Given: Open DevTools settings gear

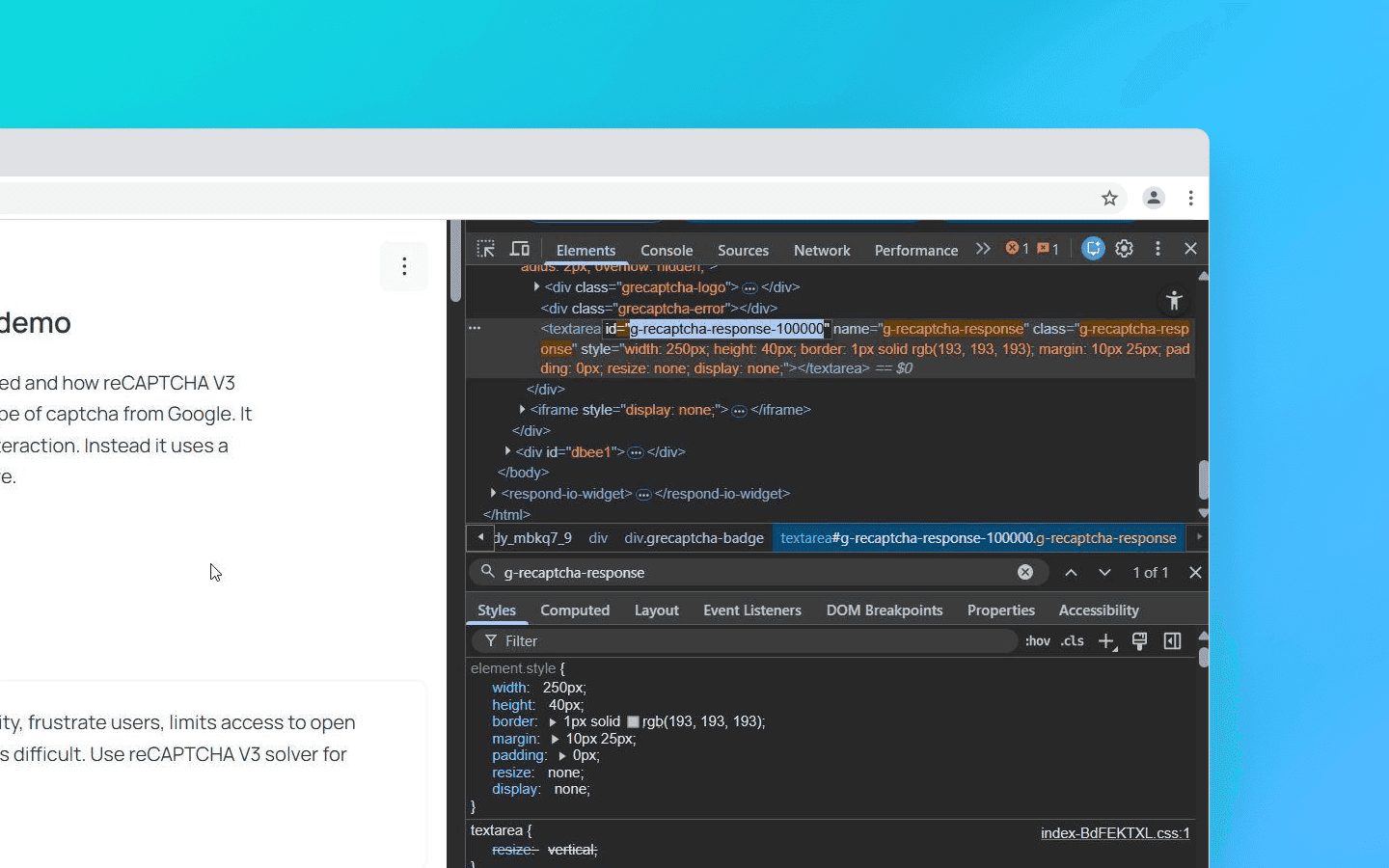Looking at the screenshot, I should pos(1125,249).
